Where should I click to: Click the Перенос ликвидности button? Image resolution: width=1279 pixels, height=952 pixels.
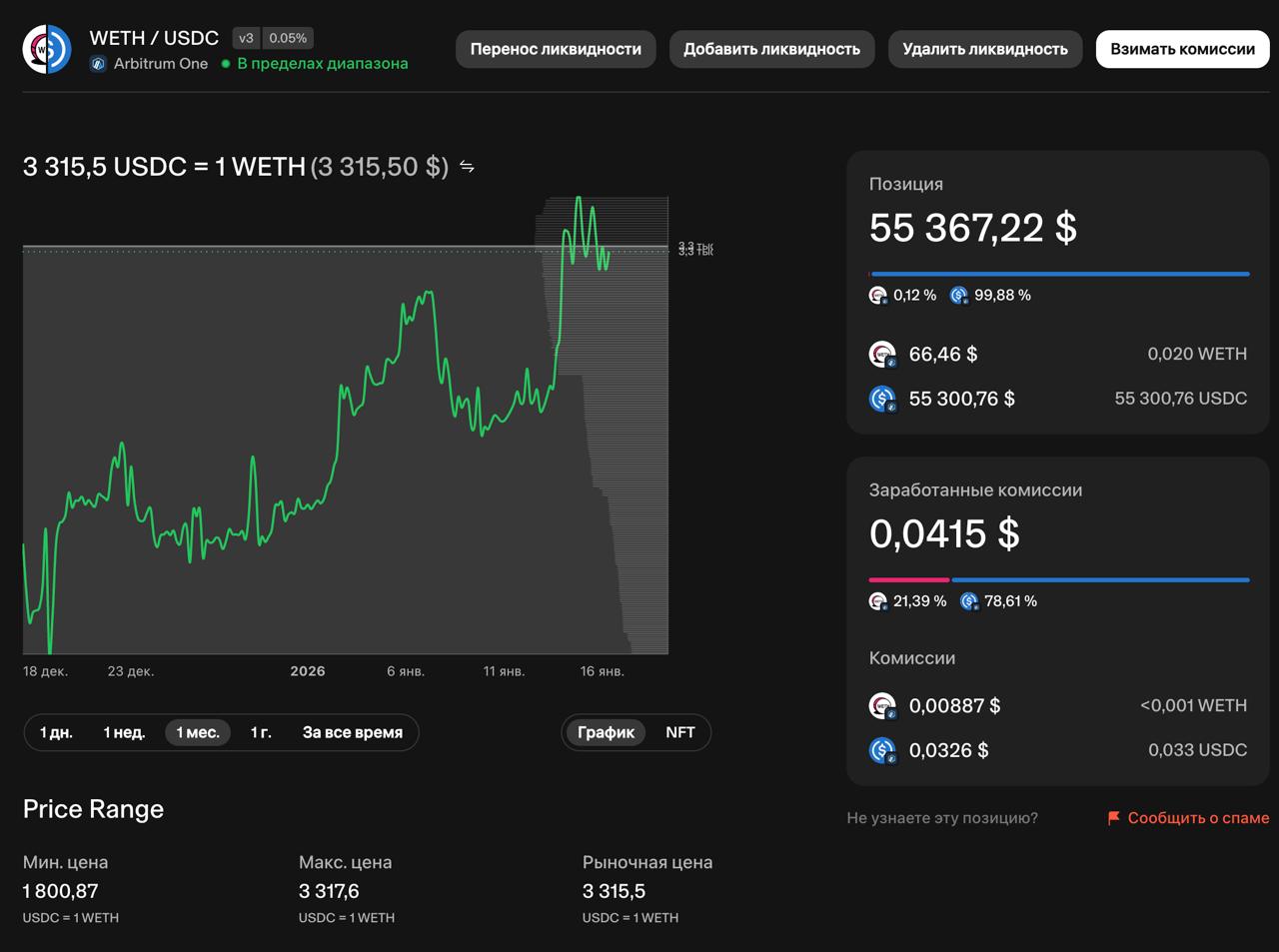click(x=556, y=49)
